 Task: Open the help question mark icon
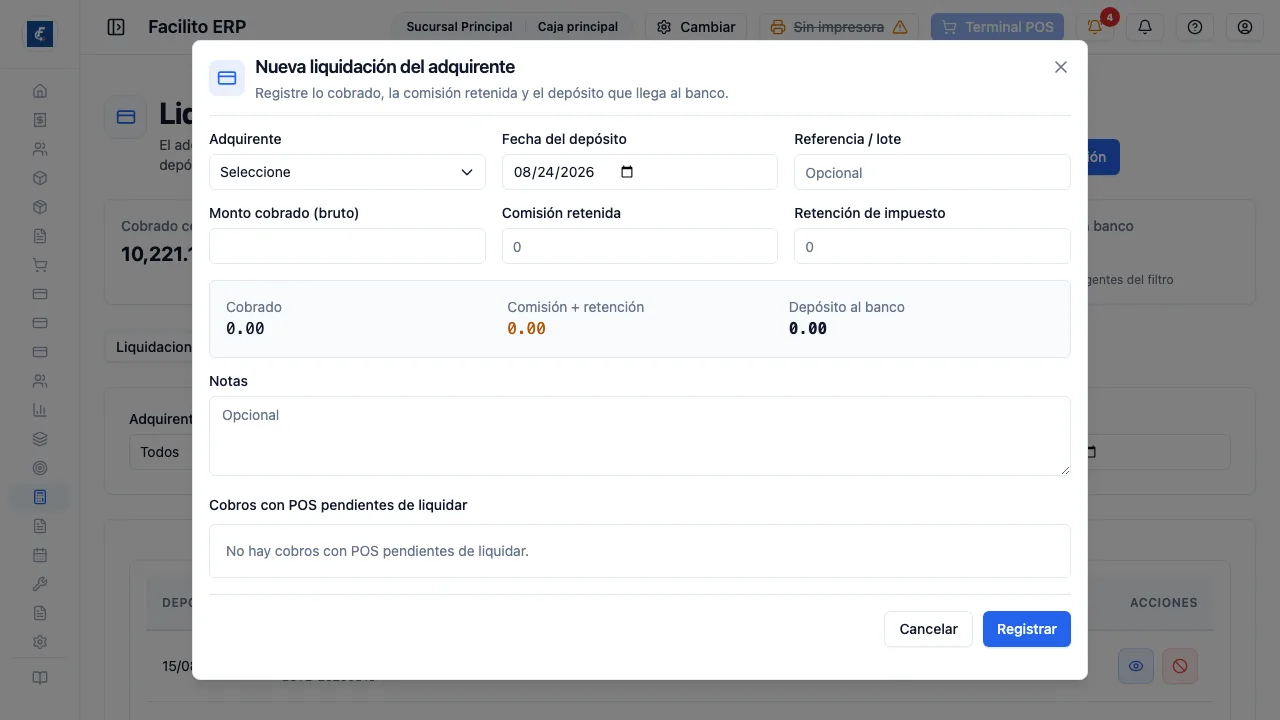[x=1195, y=27]
